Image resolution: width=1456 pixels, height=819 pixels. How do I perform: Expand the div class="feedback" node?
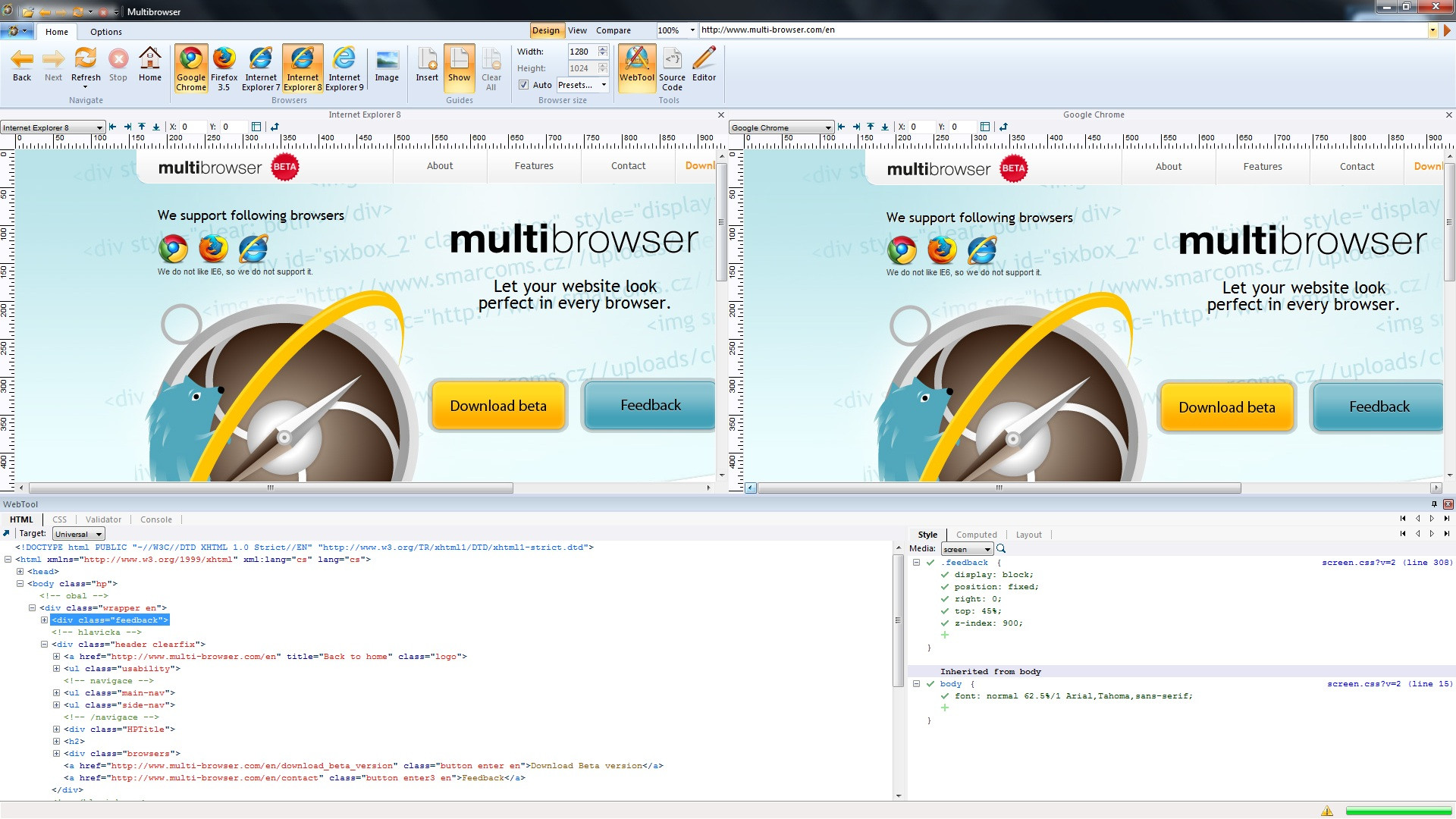click(x=45, y=620)
